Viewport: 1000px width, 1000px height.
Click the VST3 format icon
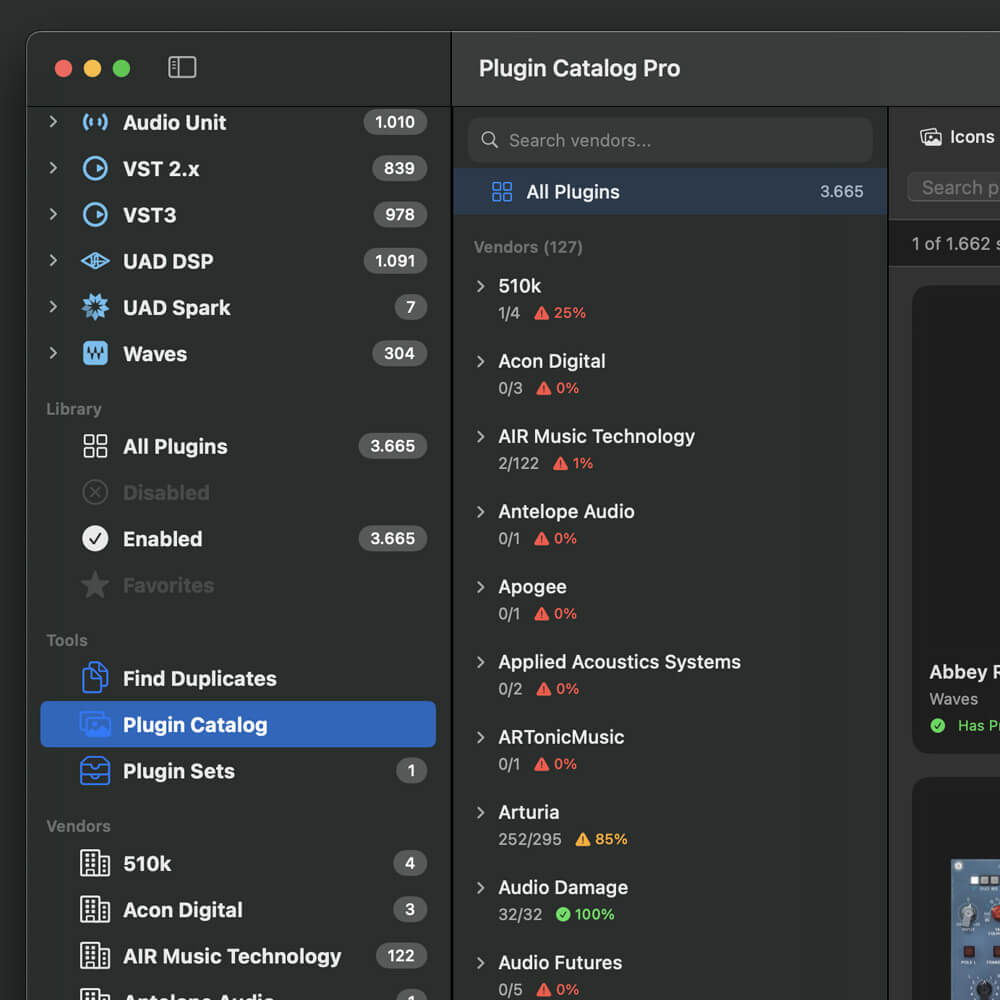(x=95, y=215)
